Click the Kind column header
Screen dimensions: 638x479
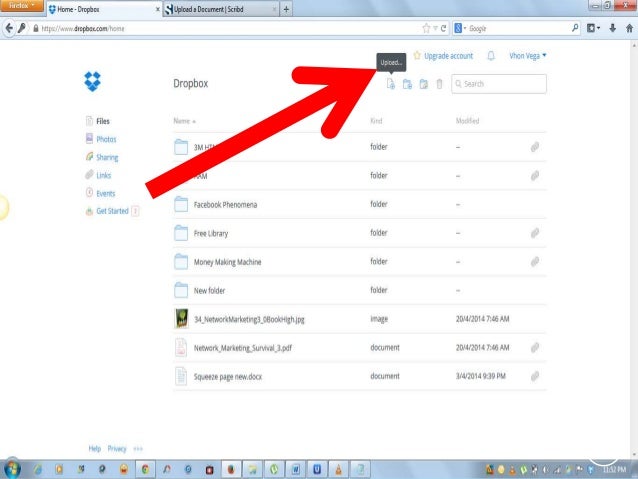click(376, 121)
